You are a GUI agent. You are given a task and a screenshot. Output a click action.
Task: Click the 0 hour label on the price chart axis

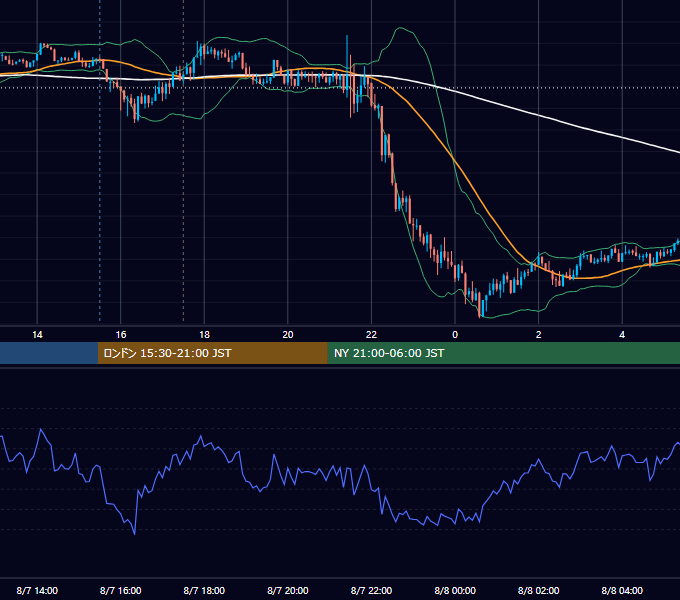pyautogui.click(x=455, y=335)
